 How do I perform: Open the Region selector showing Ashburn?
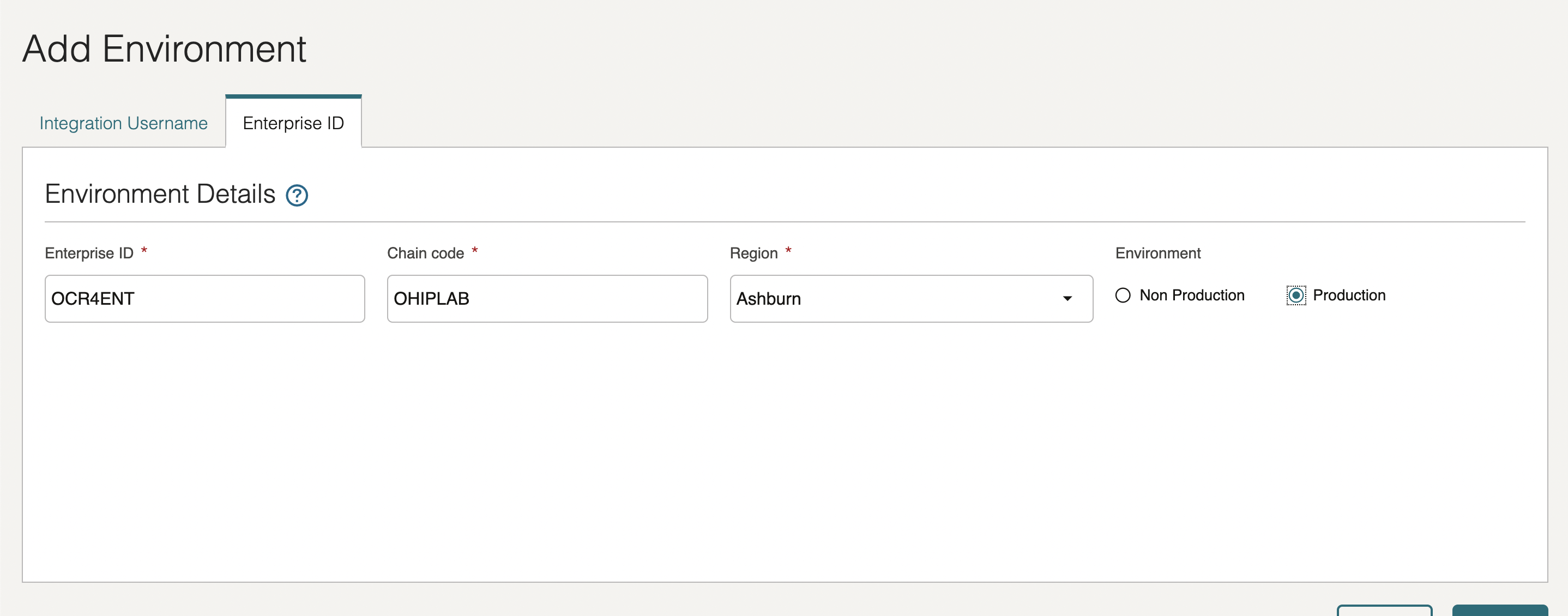point(910,299)
